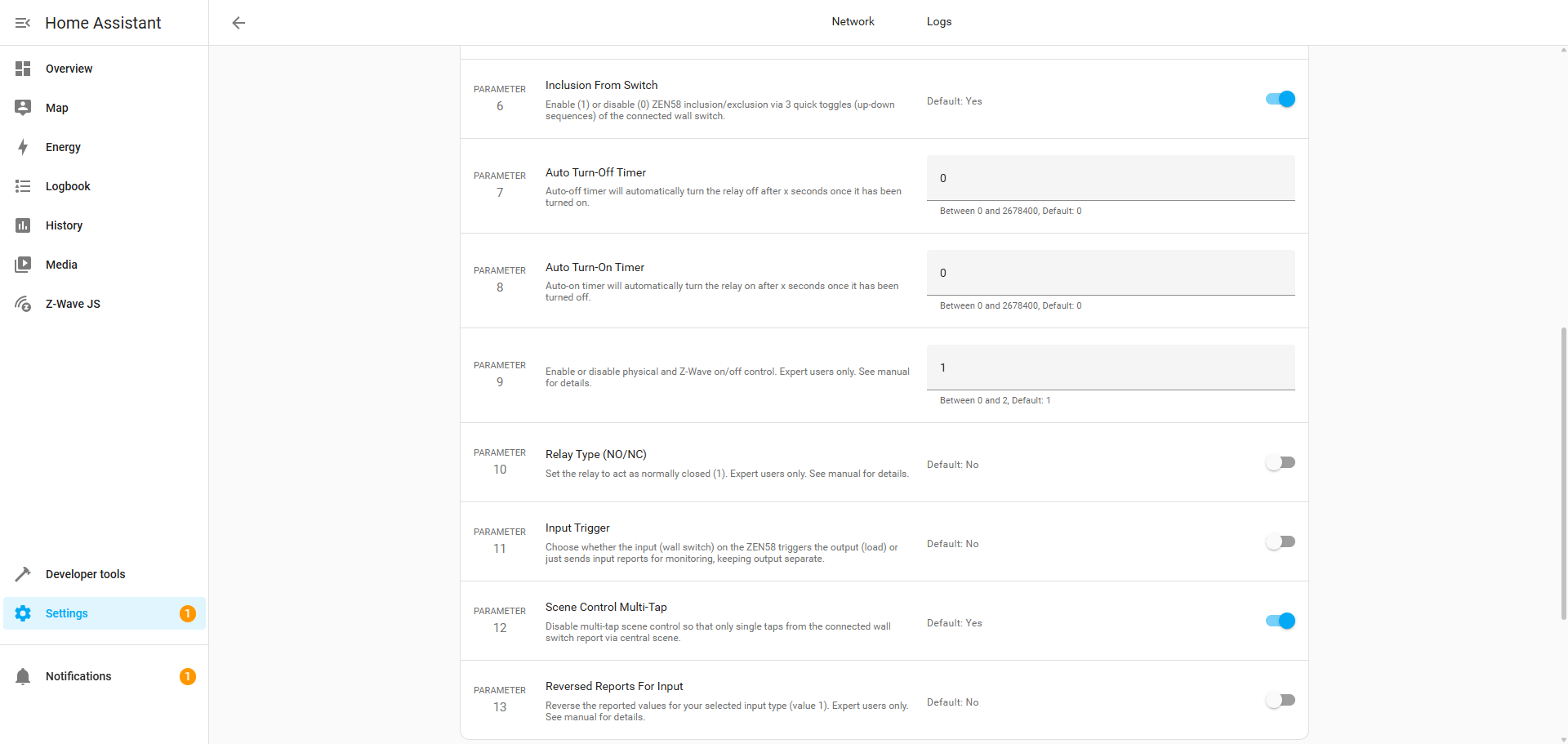This screenshot has height=744, width=1568.
Task: Click the Developer tools hammer icon
Action: (x=23, y=574)
